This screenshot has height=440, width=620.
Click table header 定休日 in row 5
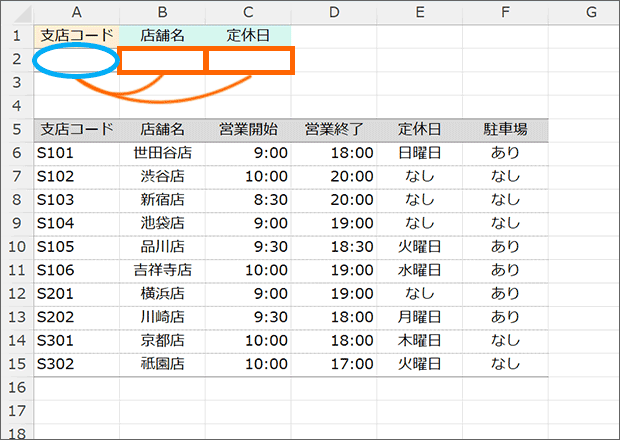pos(420,130)
